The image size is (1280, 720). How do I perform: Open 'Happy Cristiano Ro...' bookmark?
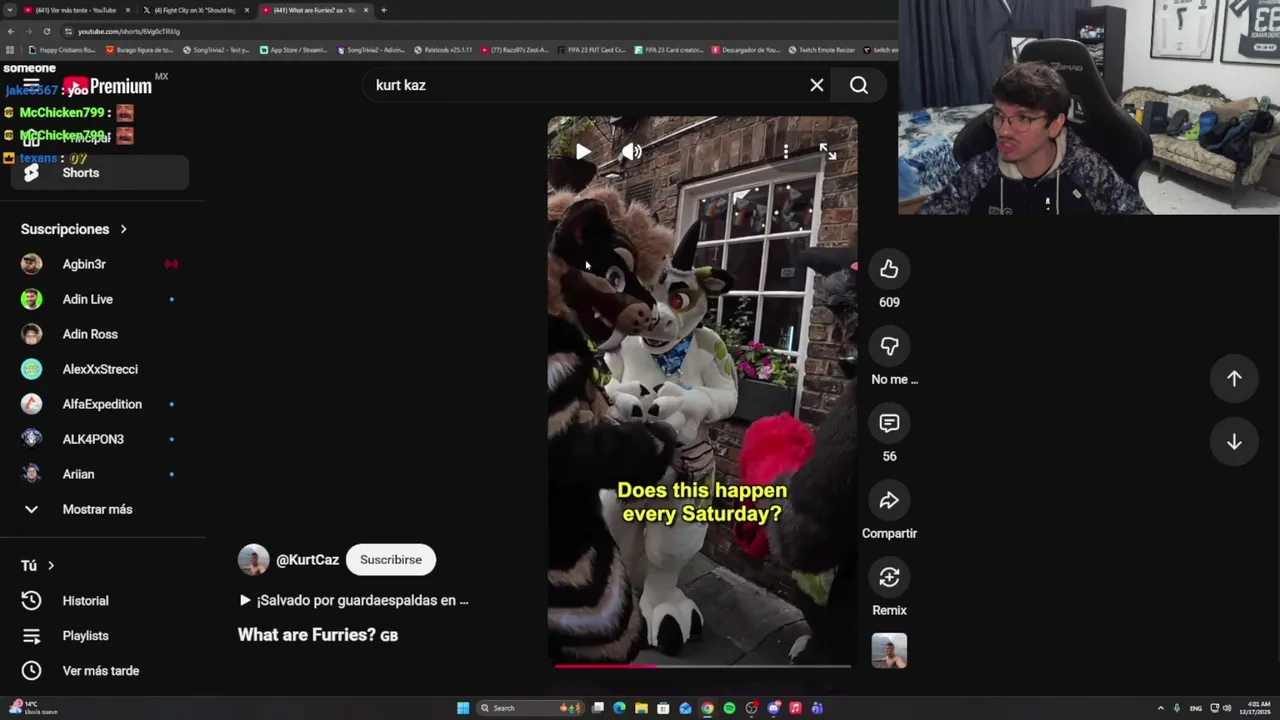tap(62, 50)
